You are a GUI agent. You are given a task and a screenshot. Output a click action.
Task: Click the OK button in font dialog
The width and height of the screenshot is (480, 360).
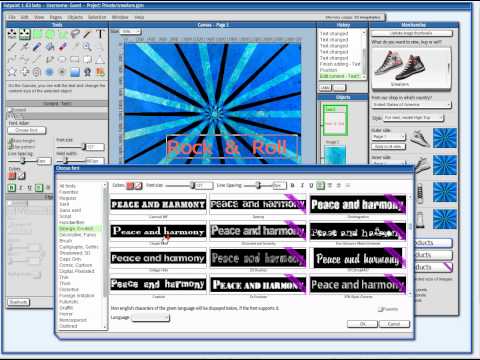(362, 324)
